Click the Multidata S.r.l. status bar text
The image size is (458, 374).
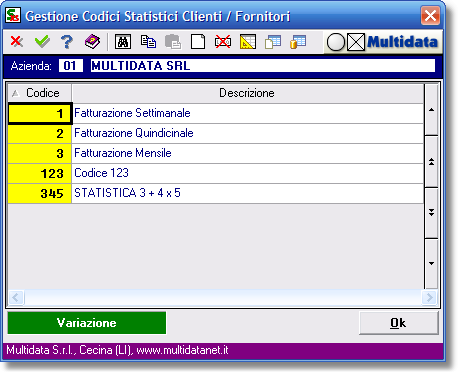click(x=117, y=350)
